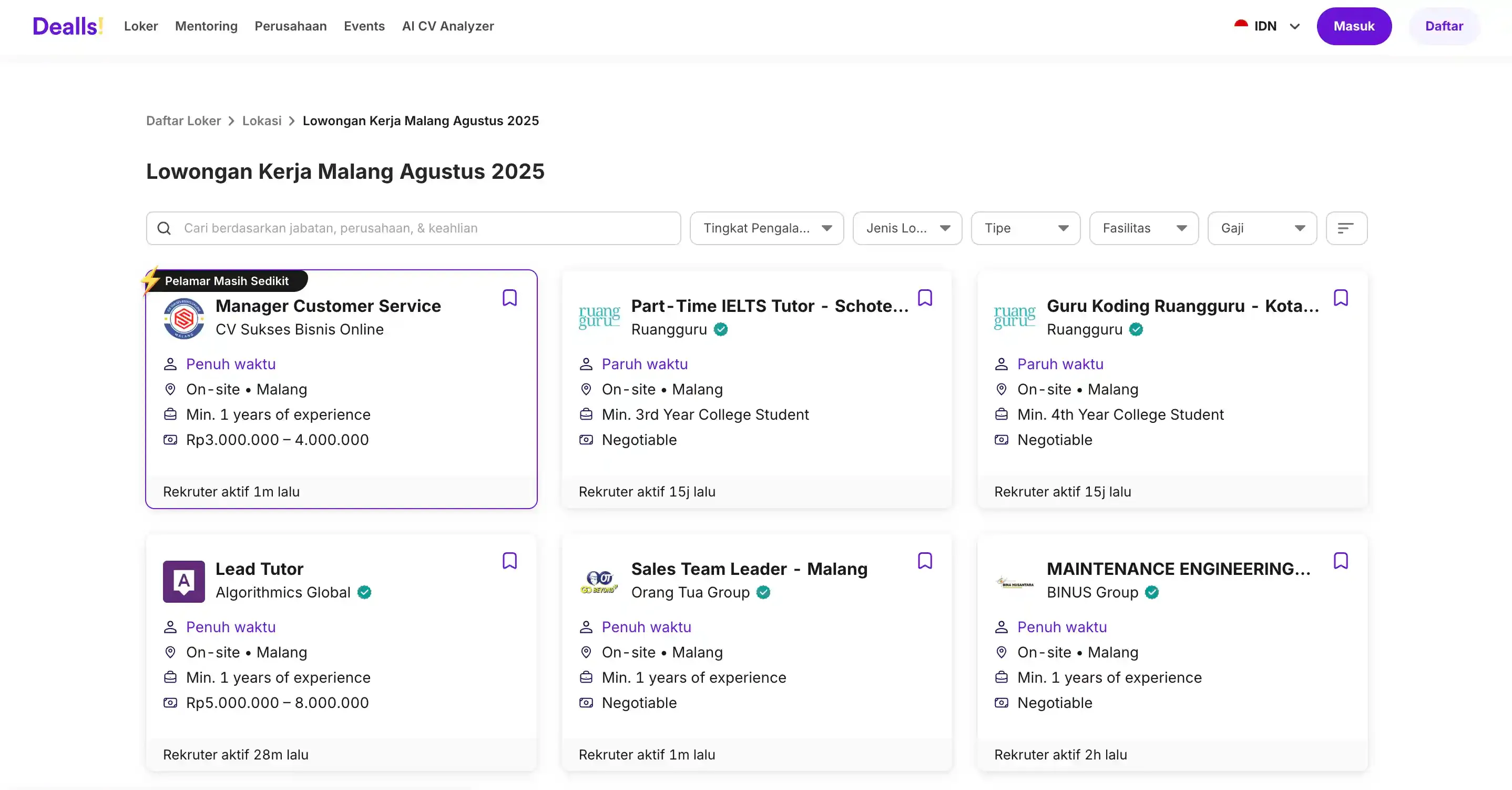Click Rekruter aktif 2h lalu text
Screen dimensions: 1512x790
1060,754
